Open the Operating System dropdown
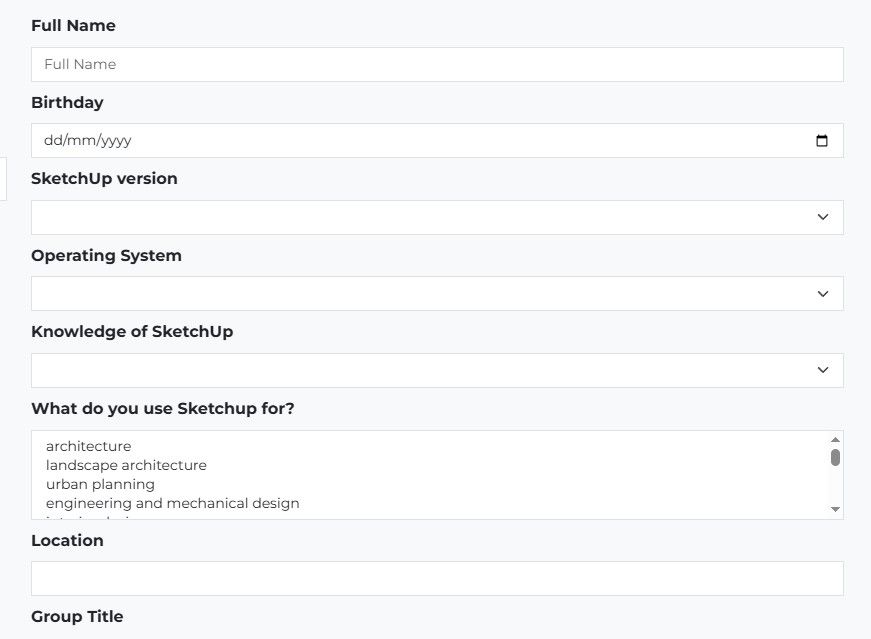871x639 pixels. click(x=437, y=294)
